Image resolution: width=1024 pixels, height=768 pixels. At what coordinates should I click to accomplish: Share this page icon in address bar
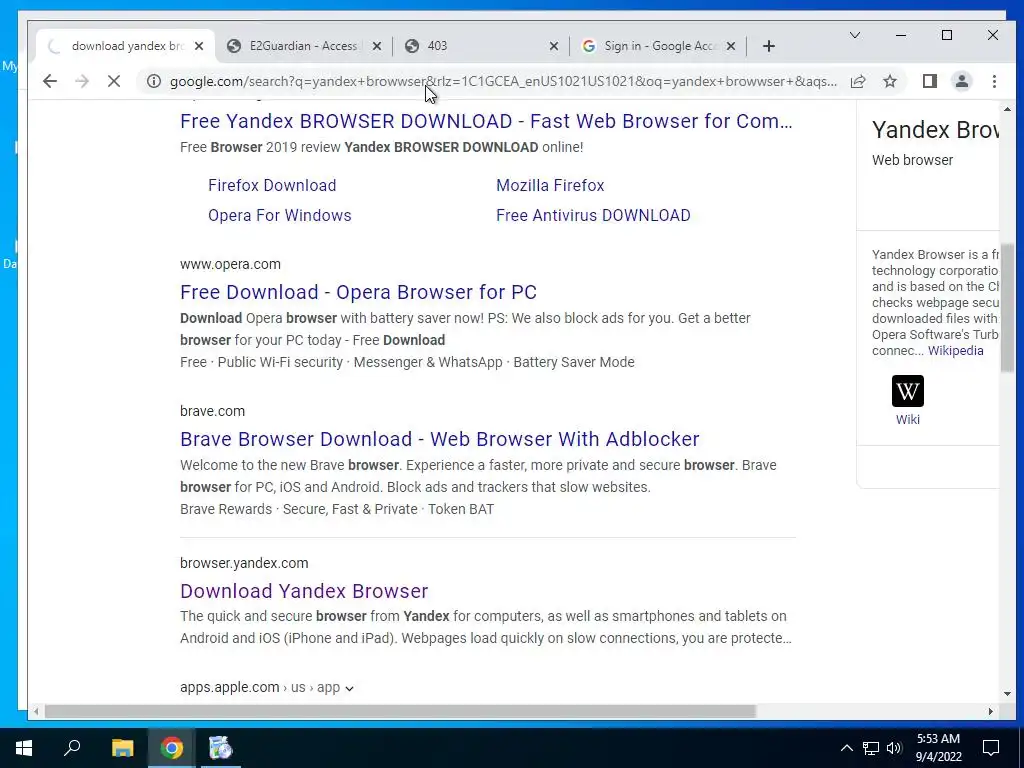pos(858,81)
